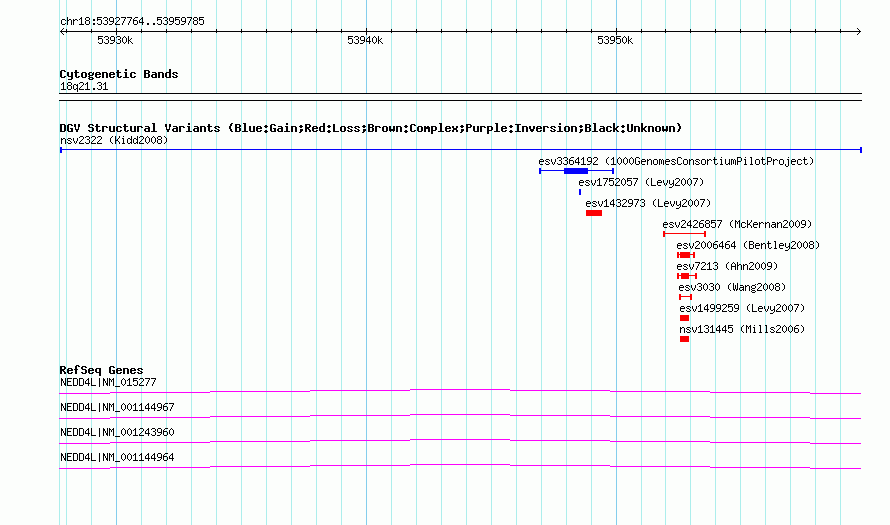This screenshot has height=525, width=890.
Task: Click the esv2426857 red loss bar
Action: click(685, 234)
